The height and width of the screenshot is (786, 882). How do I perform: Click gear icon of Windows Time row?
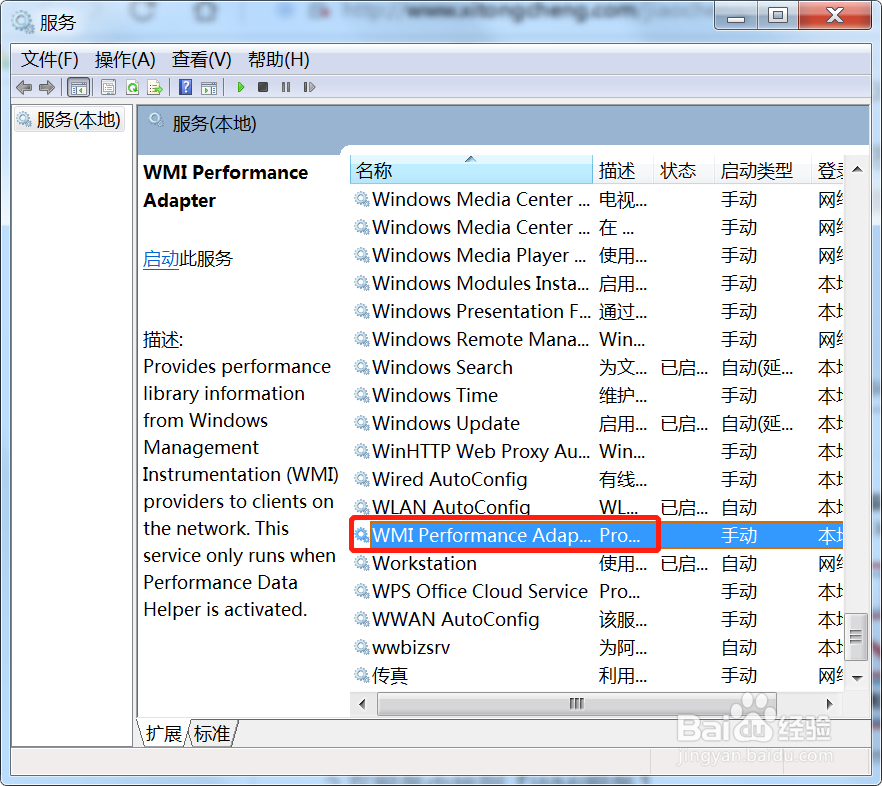click(x=362, y=396)
